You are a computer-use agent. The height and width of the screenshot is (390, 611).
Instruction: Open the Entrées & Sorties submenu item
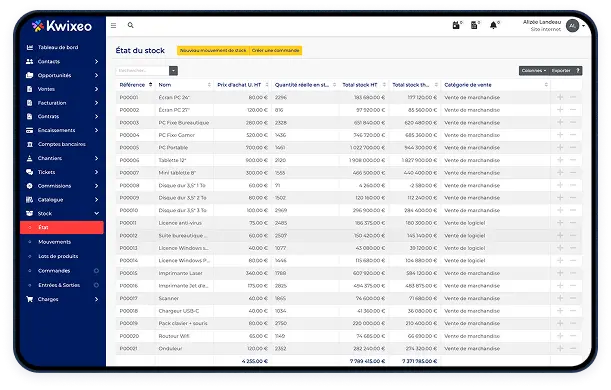(59, 285)
